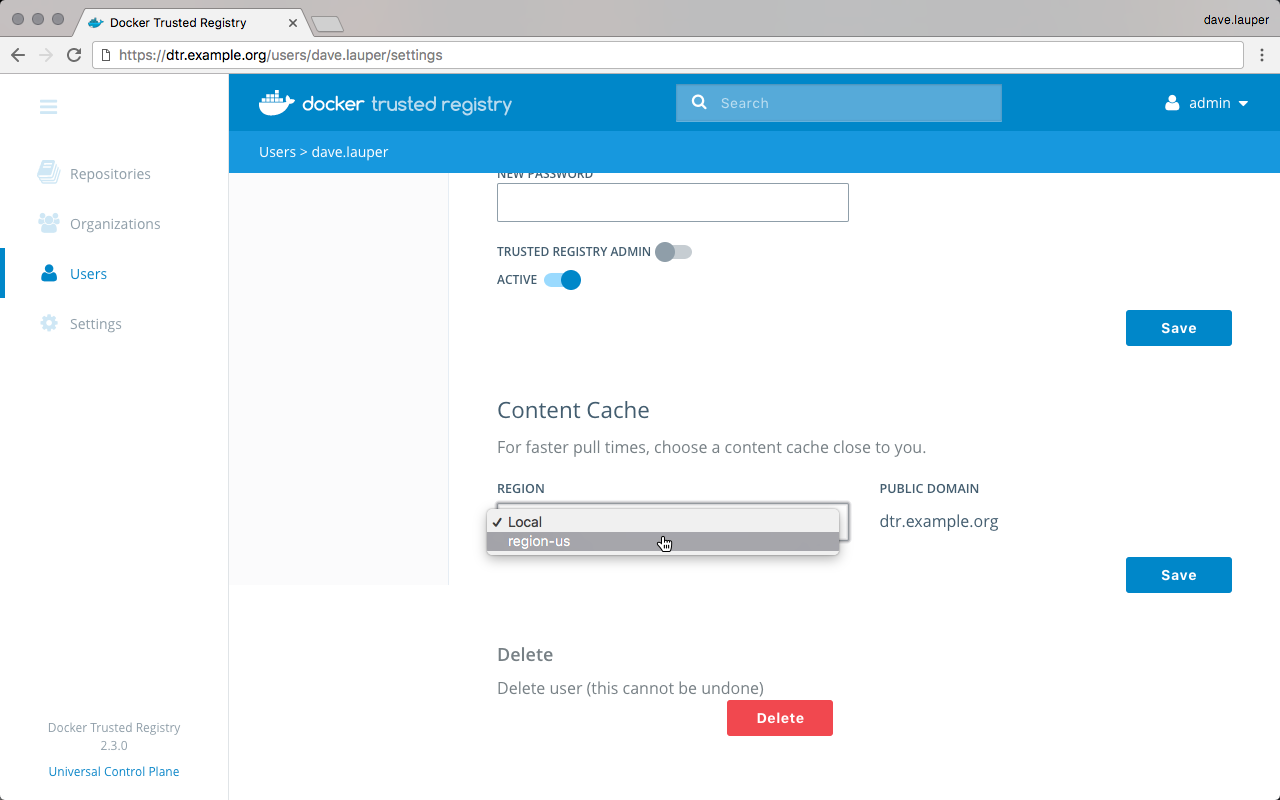Open the Universal Control Plane link

[x=114, y=771]
